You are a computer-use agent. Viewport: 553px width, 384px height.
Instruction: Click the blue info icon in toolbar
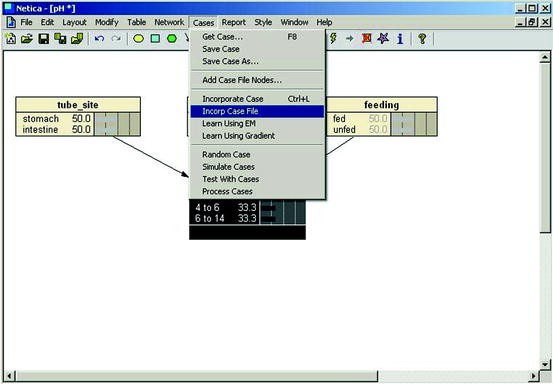pos(400,38)
